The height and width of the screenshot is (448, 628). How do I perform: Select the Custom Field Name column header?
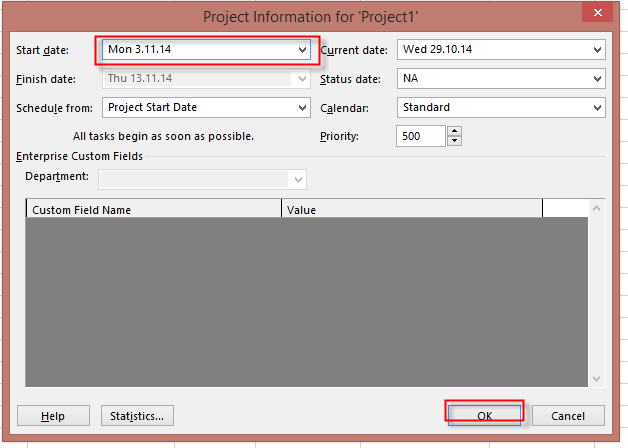[153, 210]
